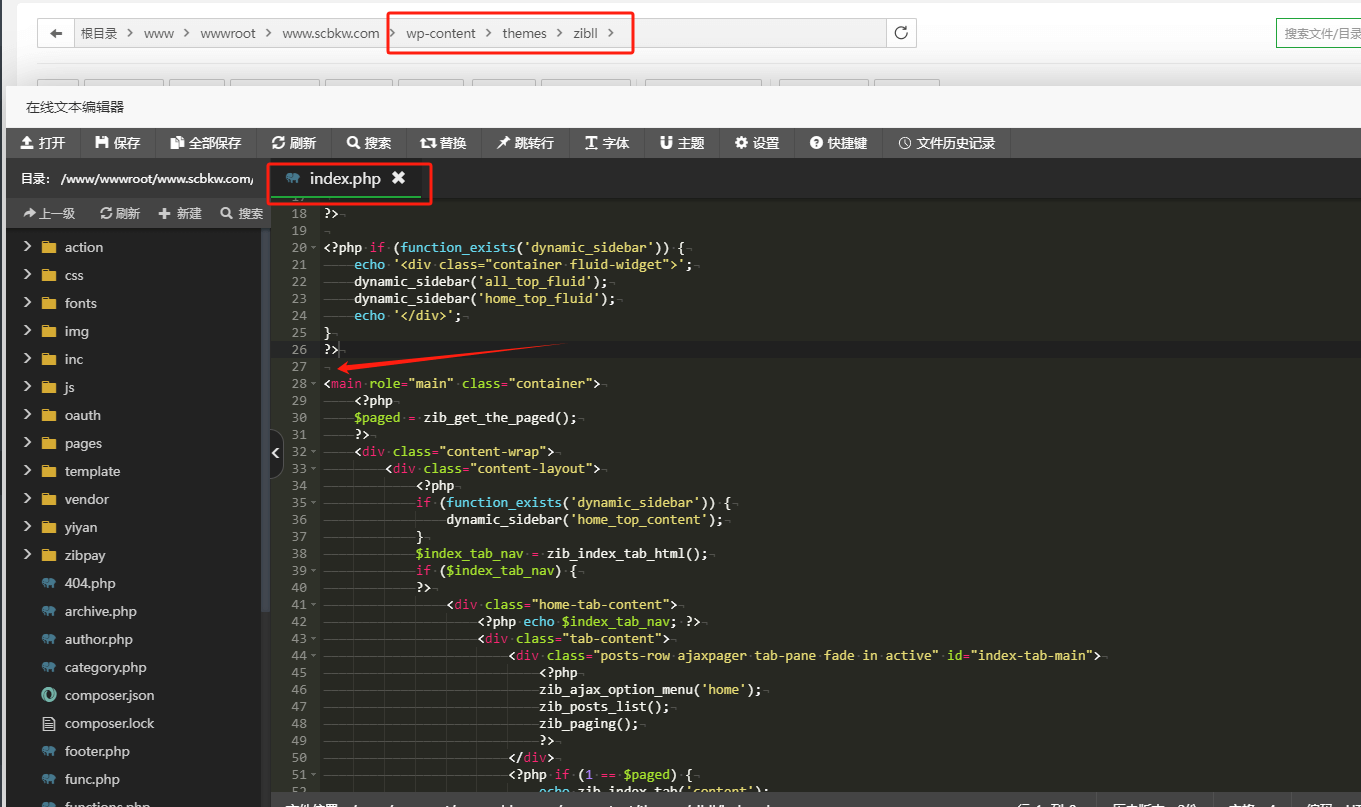Click the refresh icon beside breadcrumb path
This screenshot has width=1361, height=807.
pos(901,33)
